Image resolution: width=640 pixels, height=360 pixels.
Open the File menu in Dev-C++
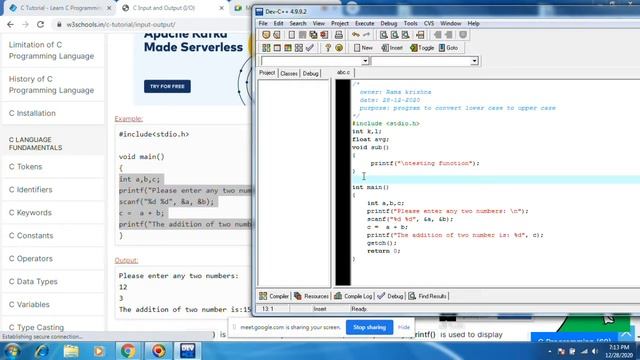tap(263, 24)
